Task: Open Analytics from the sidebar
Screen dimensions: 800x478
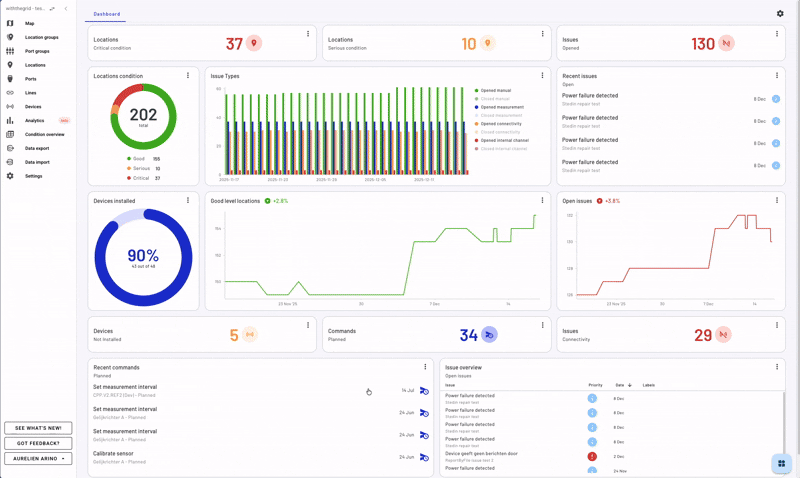Action: click(x=35, y=120)
